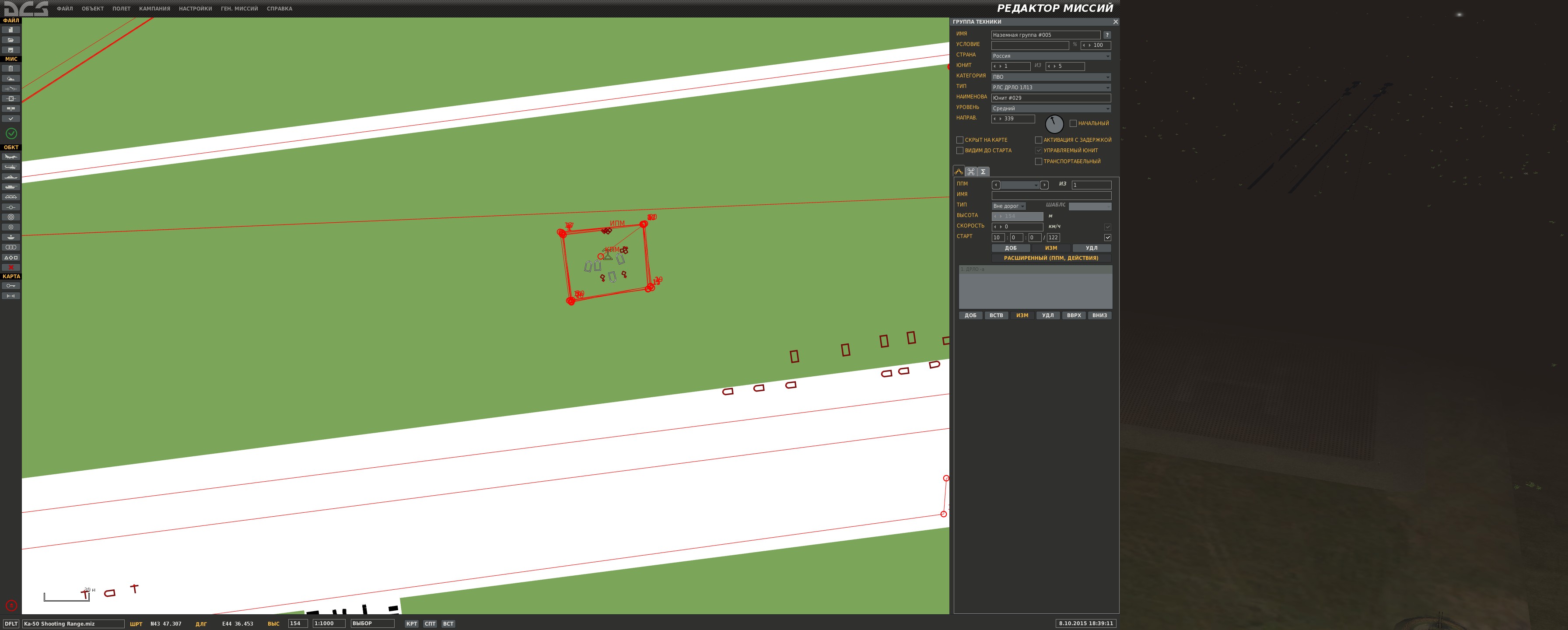This screenshot has height=630, width=1568.
Task: Open the goals crosshair icon
Action: (x=11, y=98)
